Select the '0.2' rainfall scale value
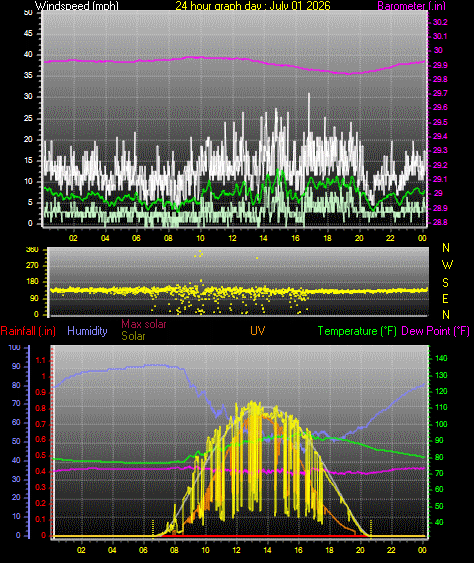Image resolution: width=474 pixels, height=563 pixels. coord(41,503)
